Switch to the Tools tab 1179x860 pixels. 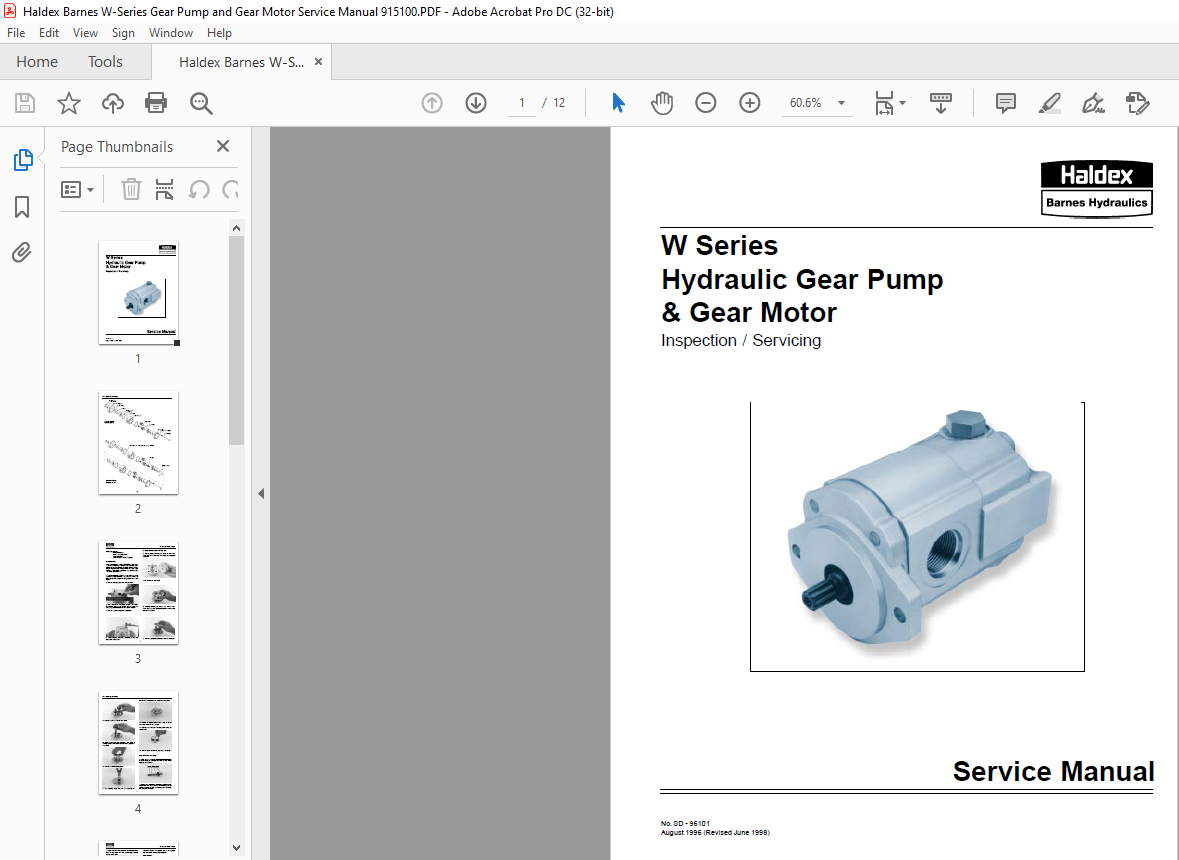coord(105,62)
